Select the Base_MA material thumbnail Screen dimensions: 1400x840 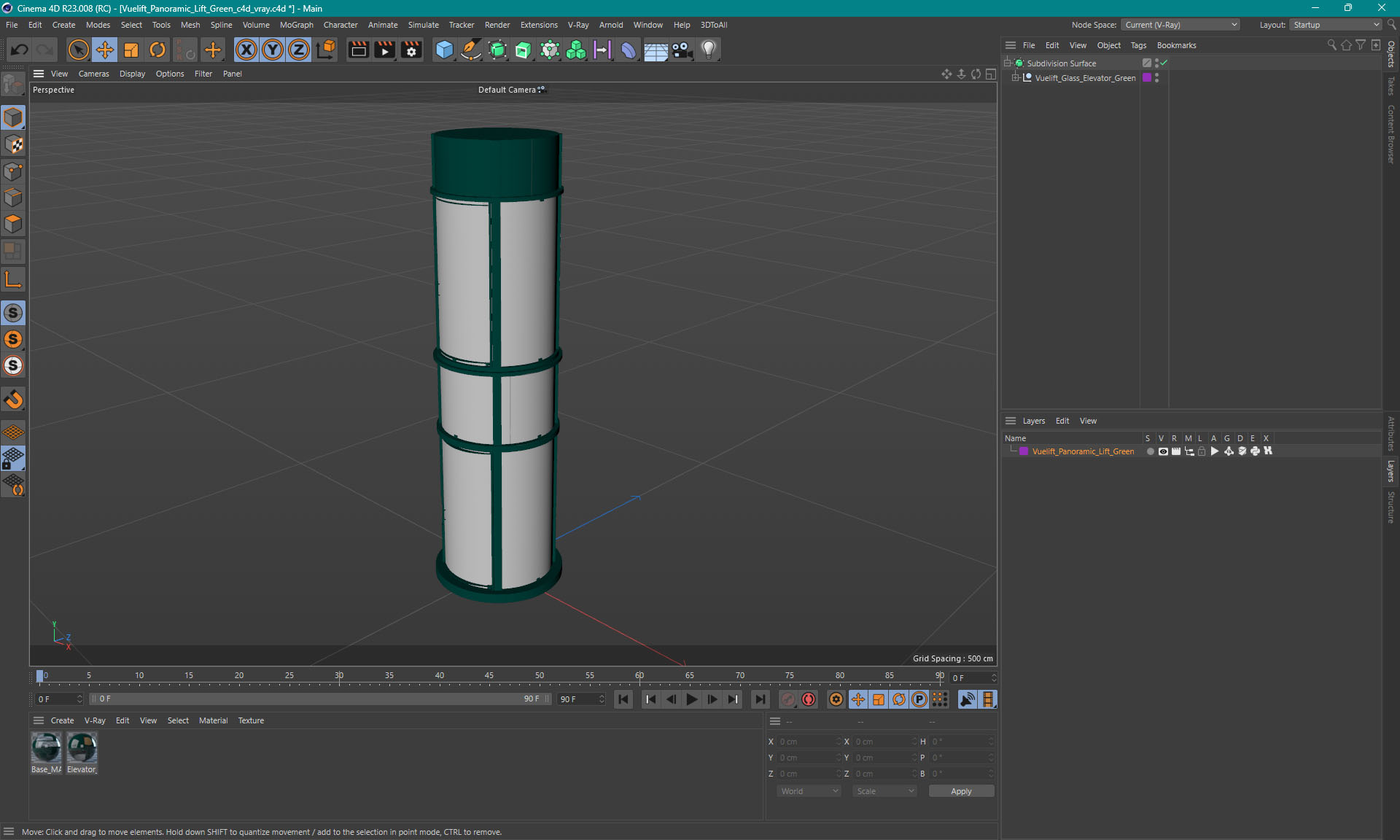pyautogui.click(x=46, y=748)
